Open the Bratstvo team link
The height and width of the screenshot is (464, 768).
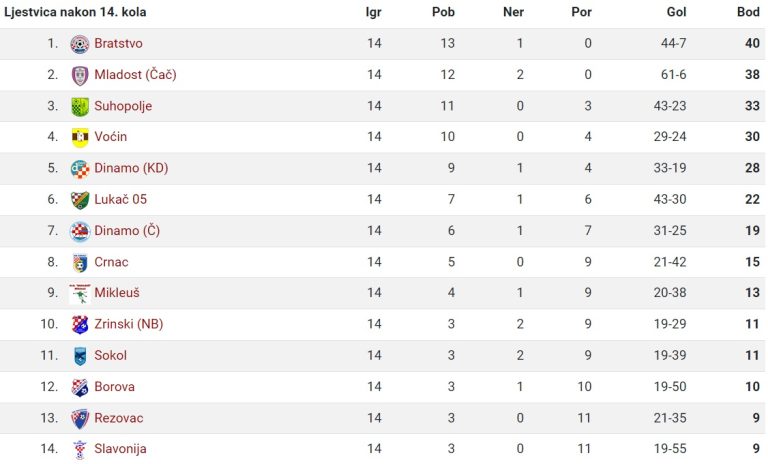pyautogui.click(x=119, y=44)
